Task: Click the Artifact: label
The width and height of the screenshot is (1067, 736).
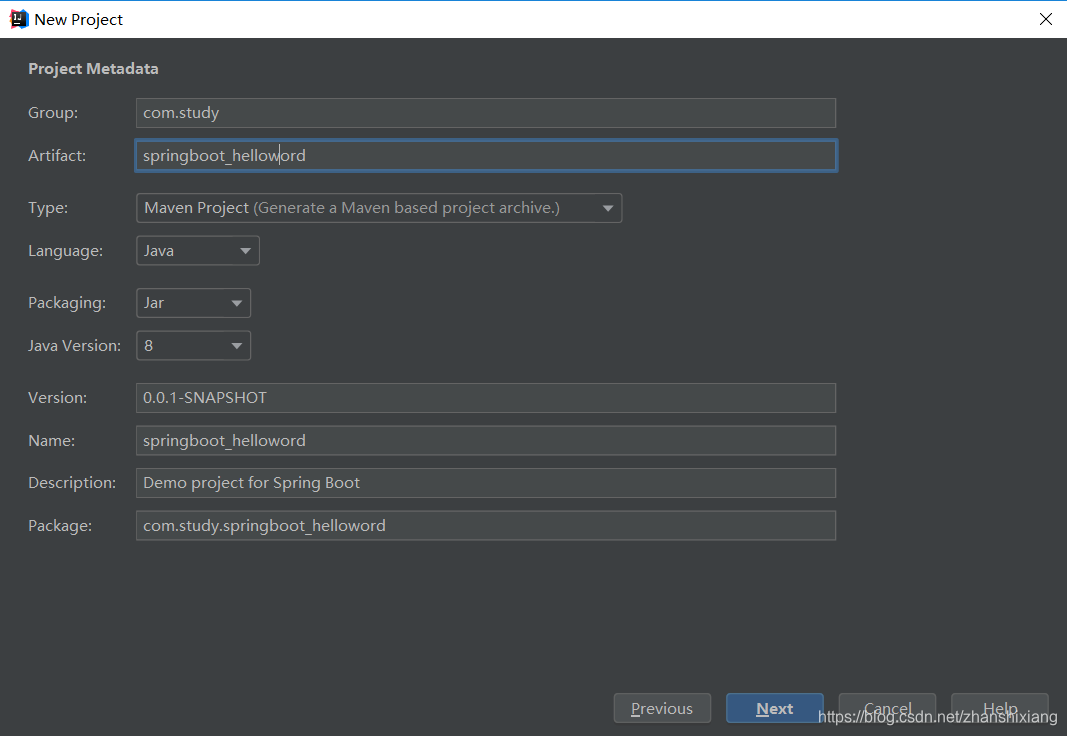Action: point(57,156)
